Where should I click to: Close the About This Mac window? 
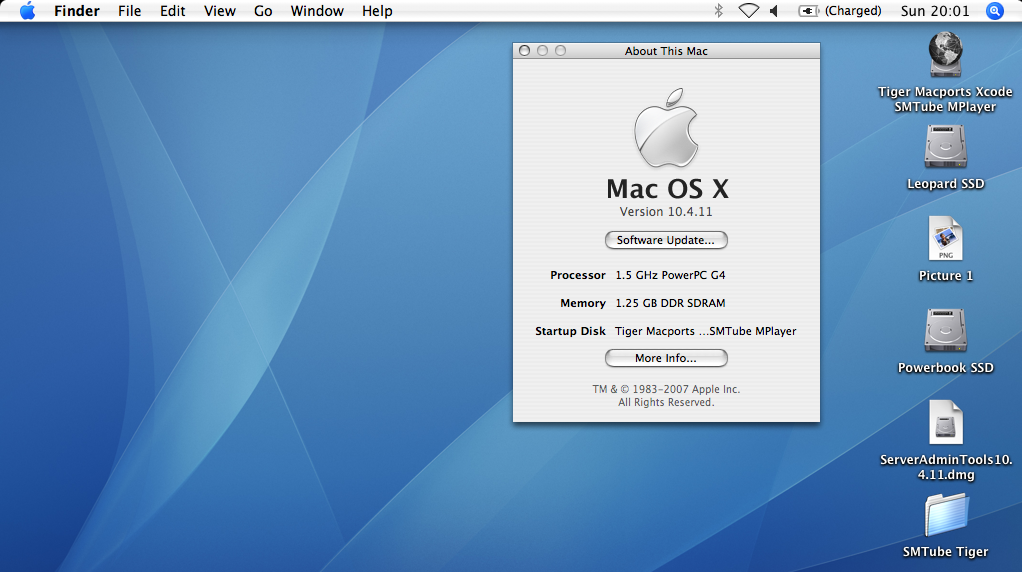(524, 51)
